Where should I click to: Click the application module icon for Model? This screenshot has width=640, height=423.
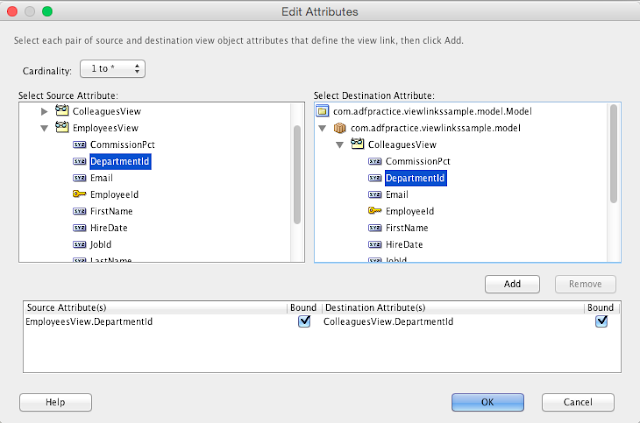tap(322, 111)
